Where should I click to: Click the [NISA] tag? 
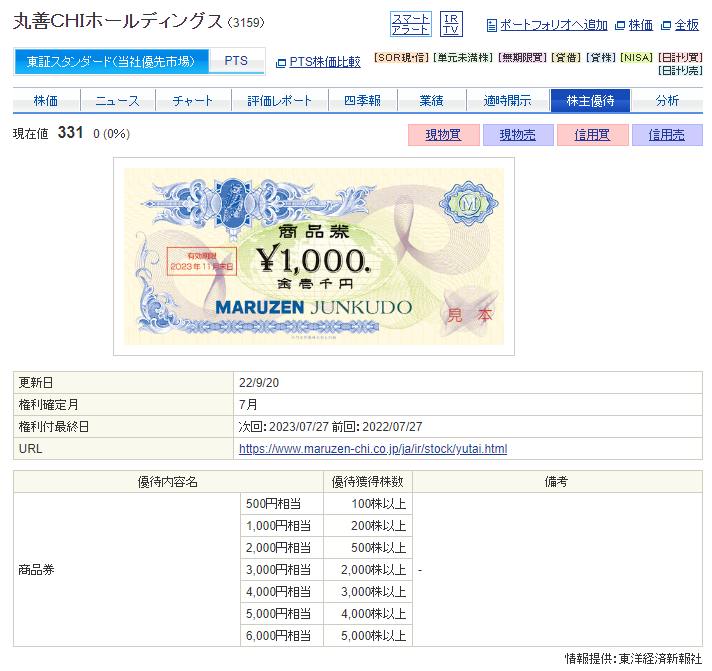637,58
